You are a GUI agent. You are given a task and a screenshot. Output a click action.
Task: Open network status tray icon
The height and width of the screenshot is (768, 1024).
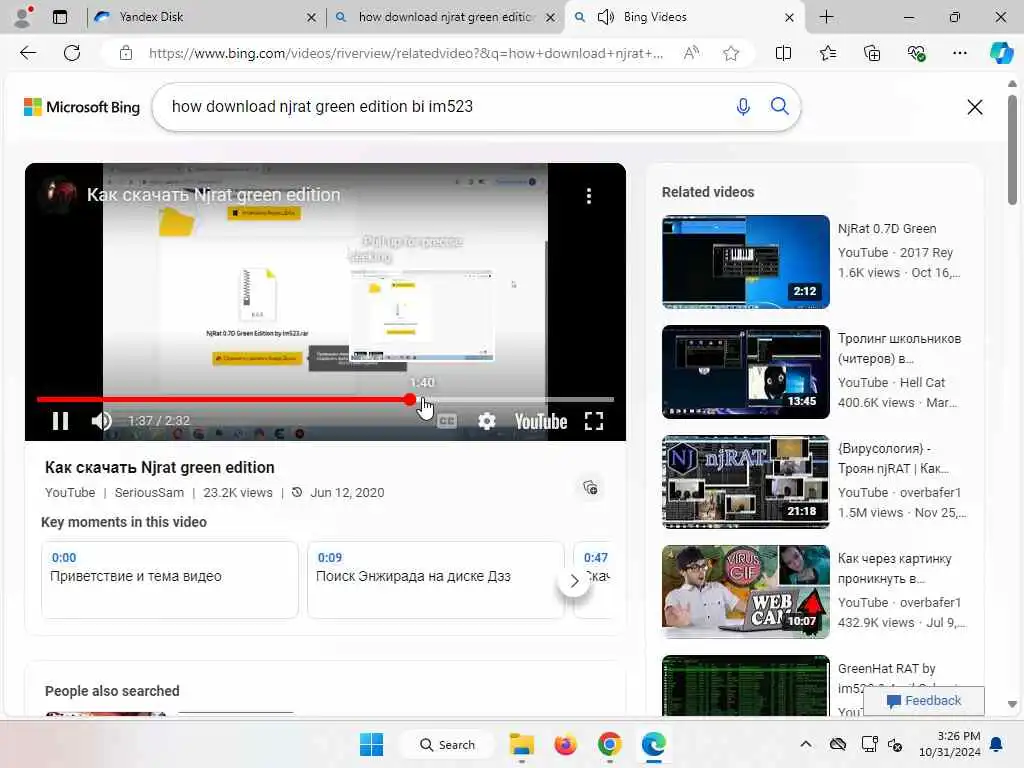[x=869, y=744]
